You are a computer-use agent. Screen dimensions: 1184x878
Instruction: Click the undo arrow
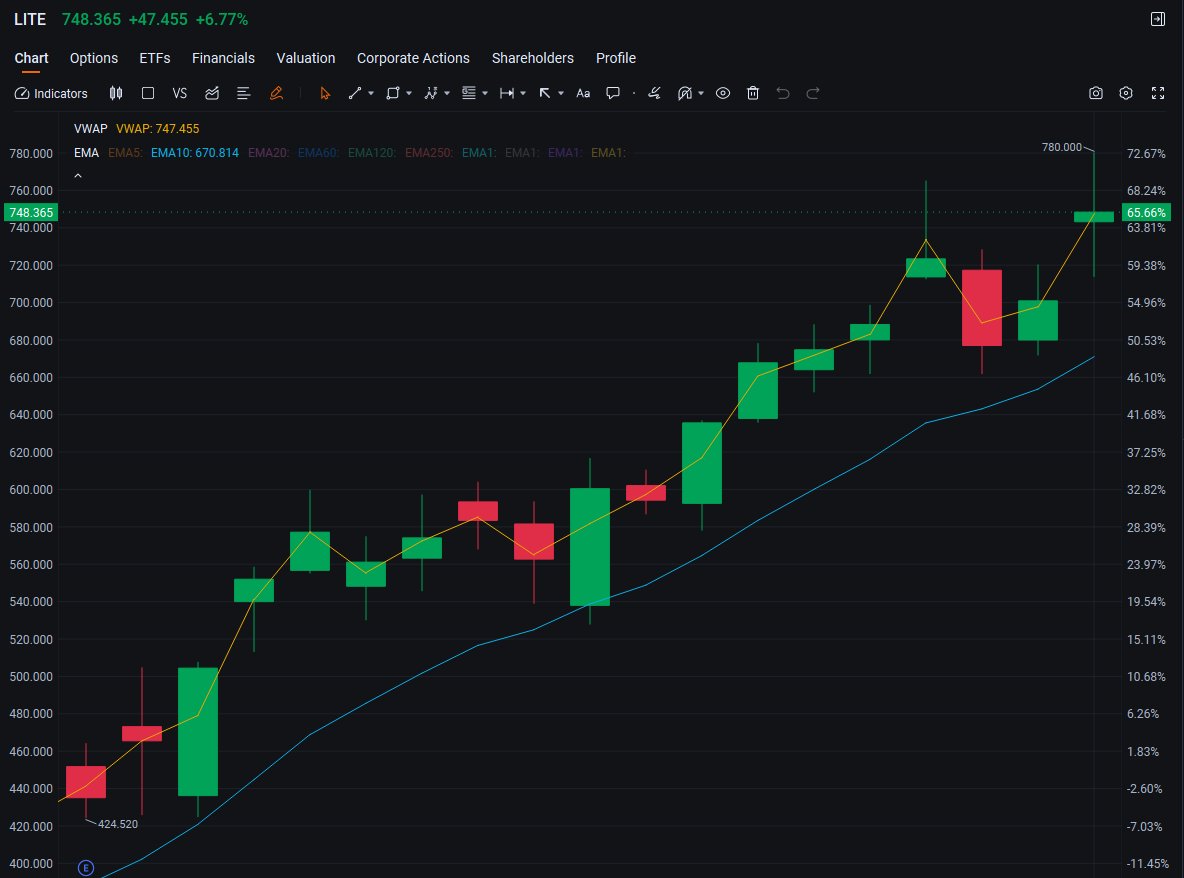(x=783, y=94)
